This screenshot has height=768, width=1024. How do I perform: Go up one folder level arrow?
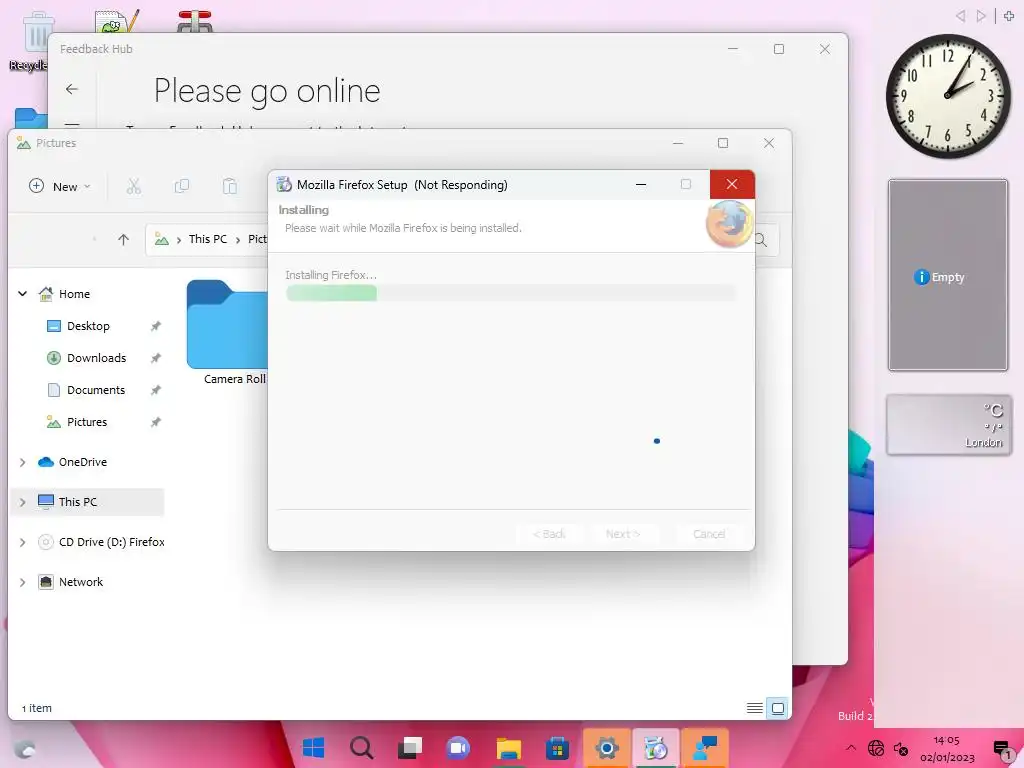coord(123,240)
